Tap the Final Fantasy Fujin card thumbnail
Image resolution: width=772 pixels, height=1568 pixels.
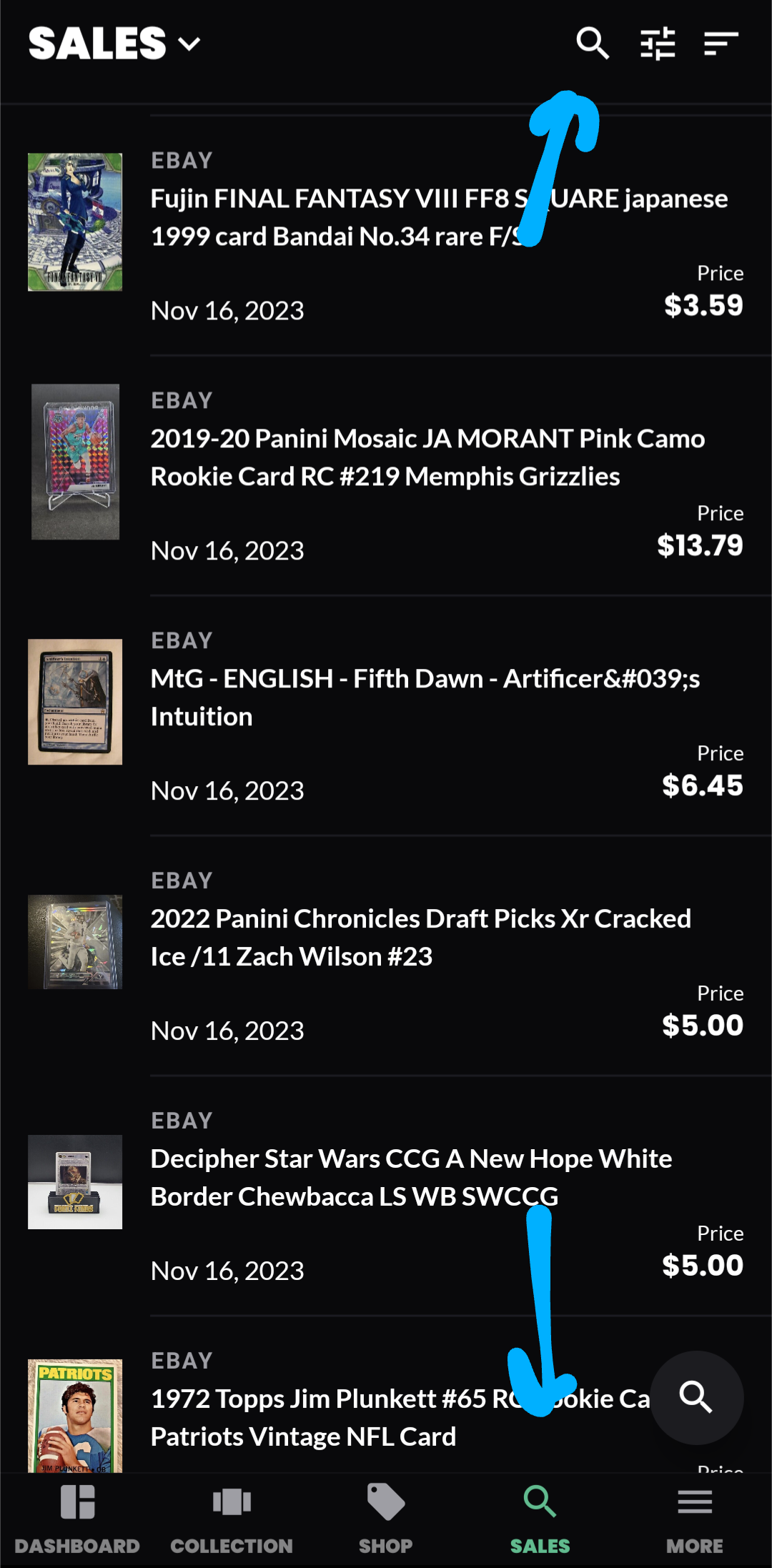pyautogui.click(x=75, y=222)
